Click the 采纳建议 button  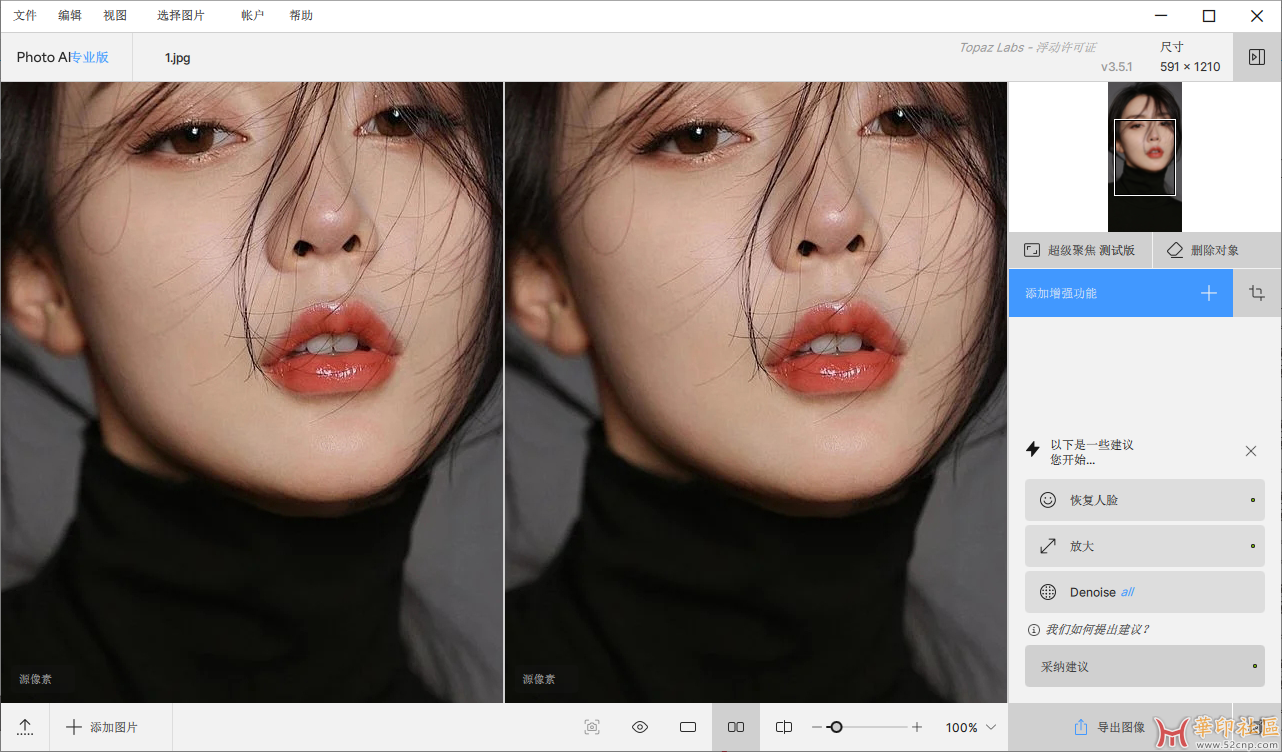point(1144,666)
